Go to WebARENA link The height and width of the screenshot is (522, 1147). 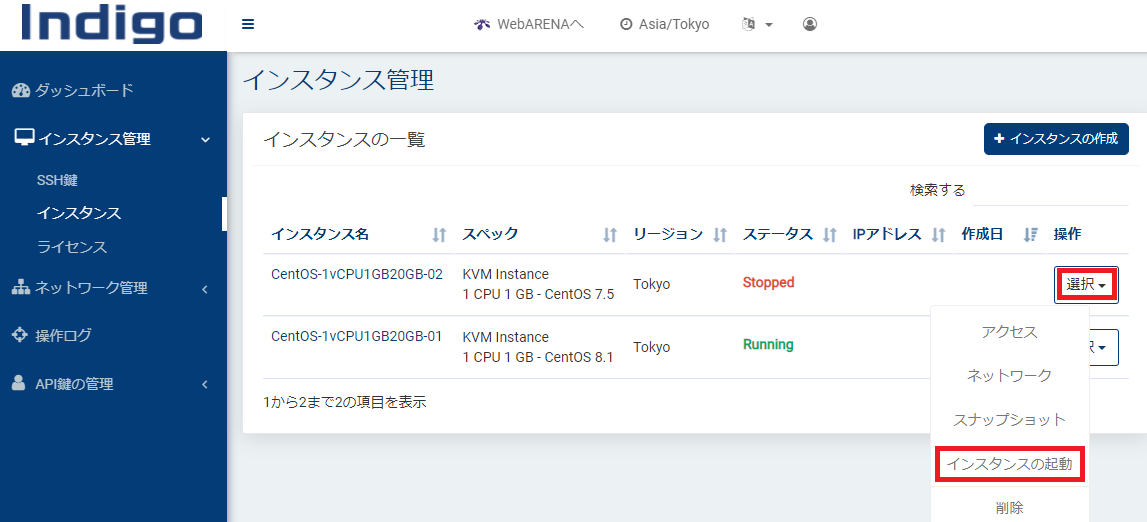pyautogui.click(x=529, y=24)
